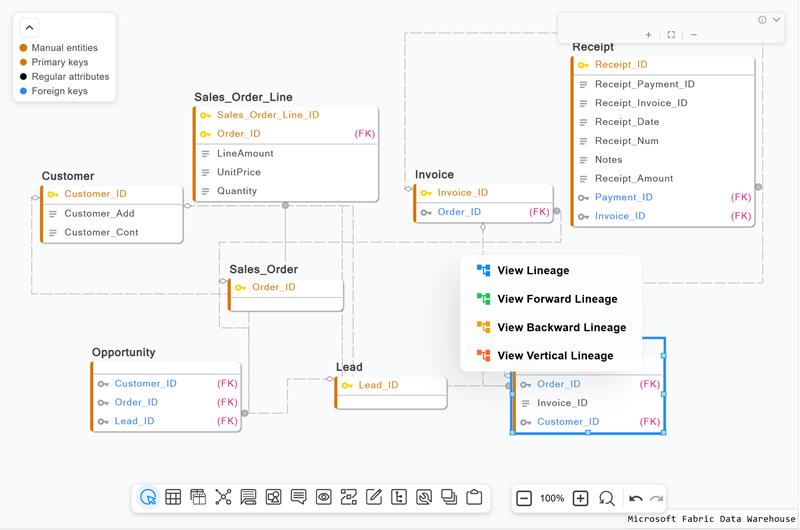Click the UnitPrice attribute row
Image resolution: width=800 pixels, height=530 pixels.
click(287, 172)
